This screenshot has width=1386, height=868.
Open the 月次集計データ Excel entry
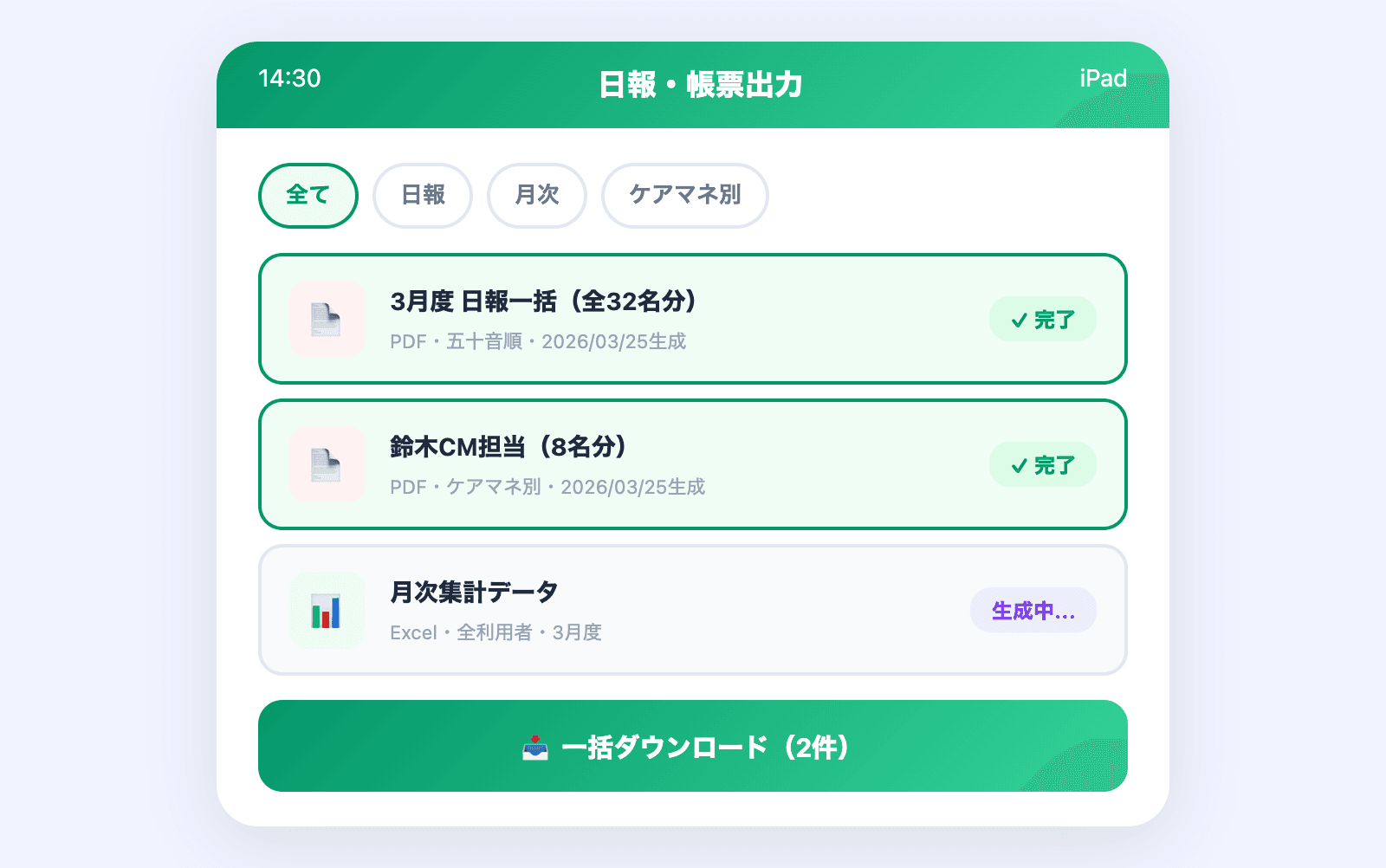tap(693, 610)
